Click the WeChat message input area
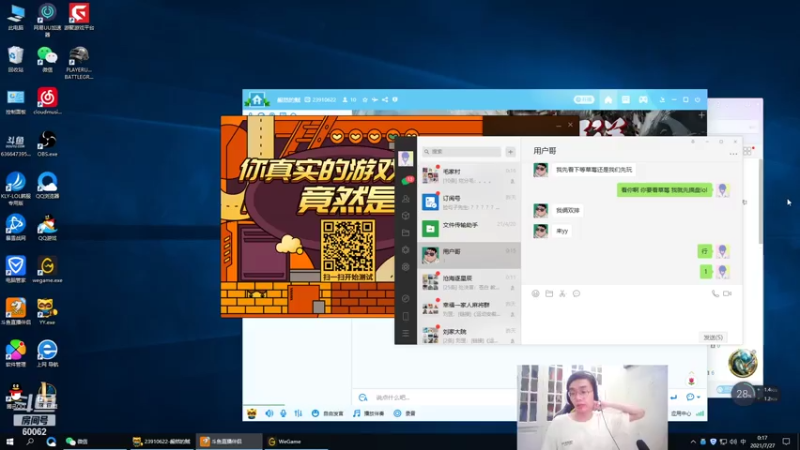 [x=632, y=315]
